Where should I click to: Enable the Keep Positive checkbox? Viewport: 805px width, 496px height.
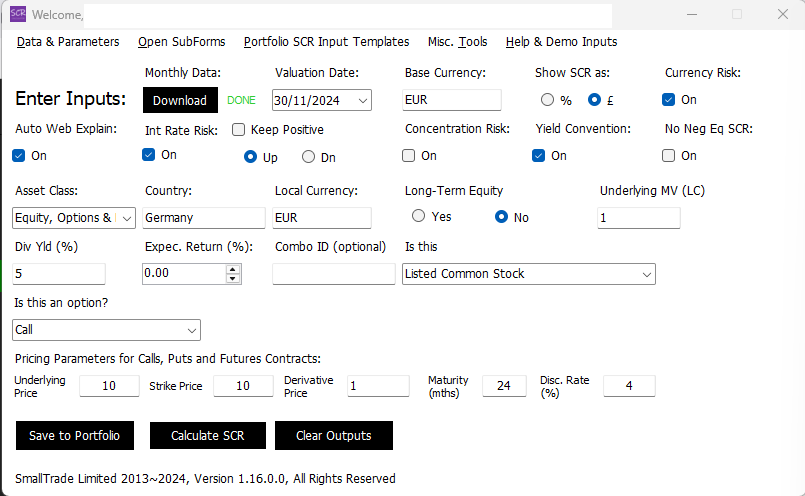pyautogui.click(x=239, y=129)
